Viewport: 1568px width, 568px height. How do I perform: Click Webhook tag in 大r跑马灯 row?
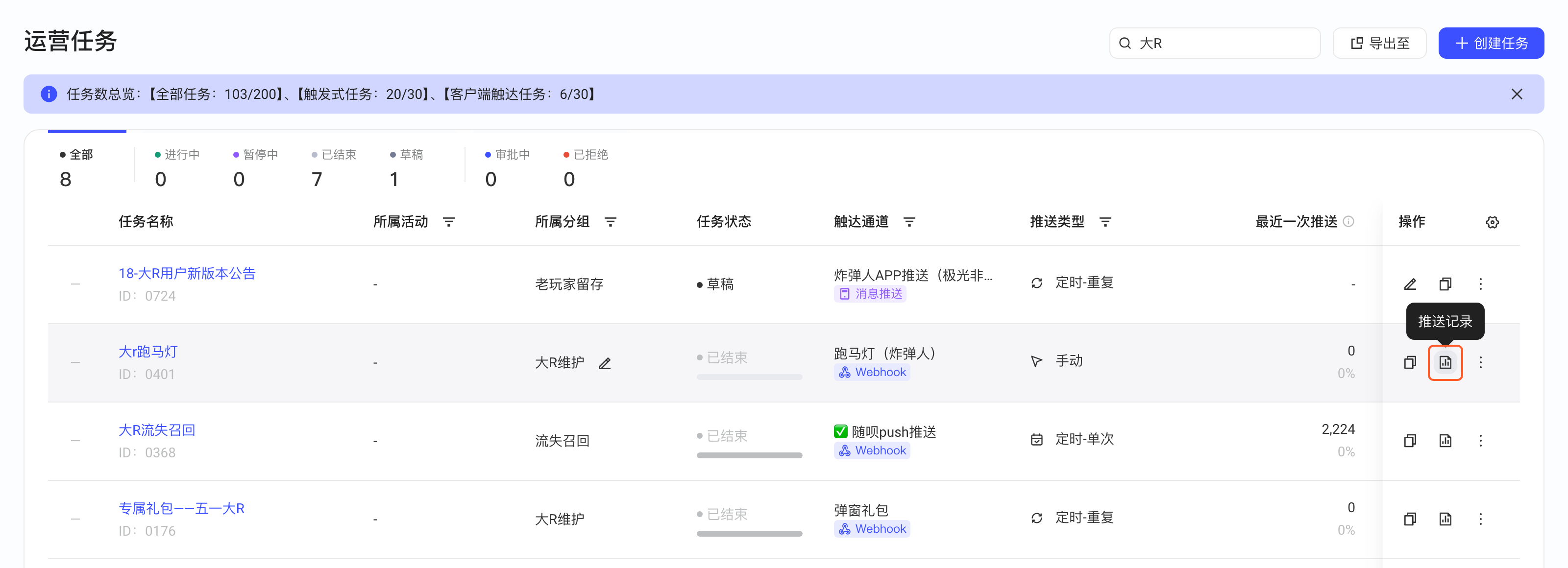pyautogui.click(x=872, y=372)
